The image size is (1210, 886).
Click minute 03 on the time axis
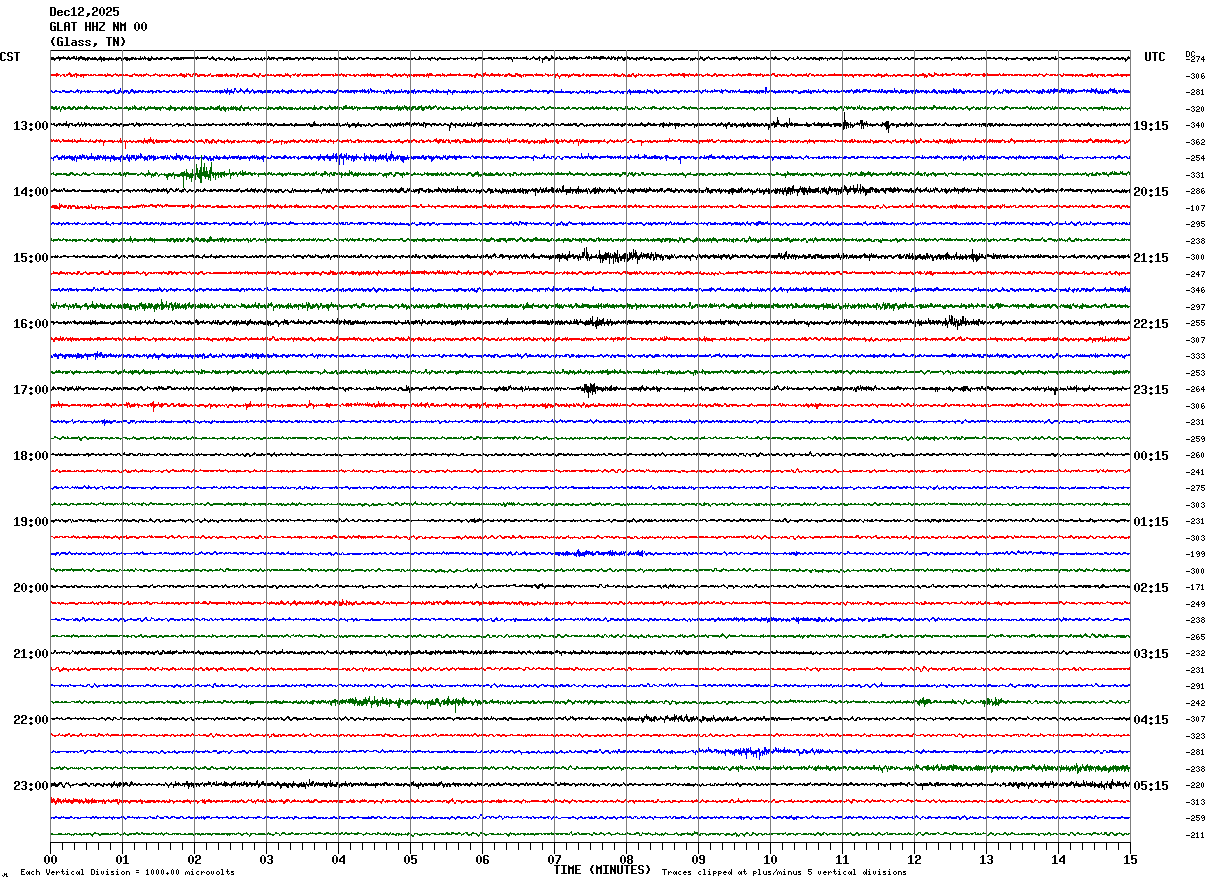click(266, 859)
